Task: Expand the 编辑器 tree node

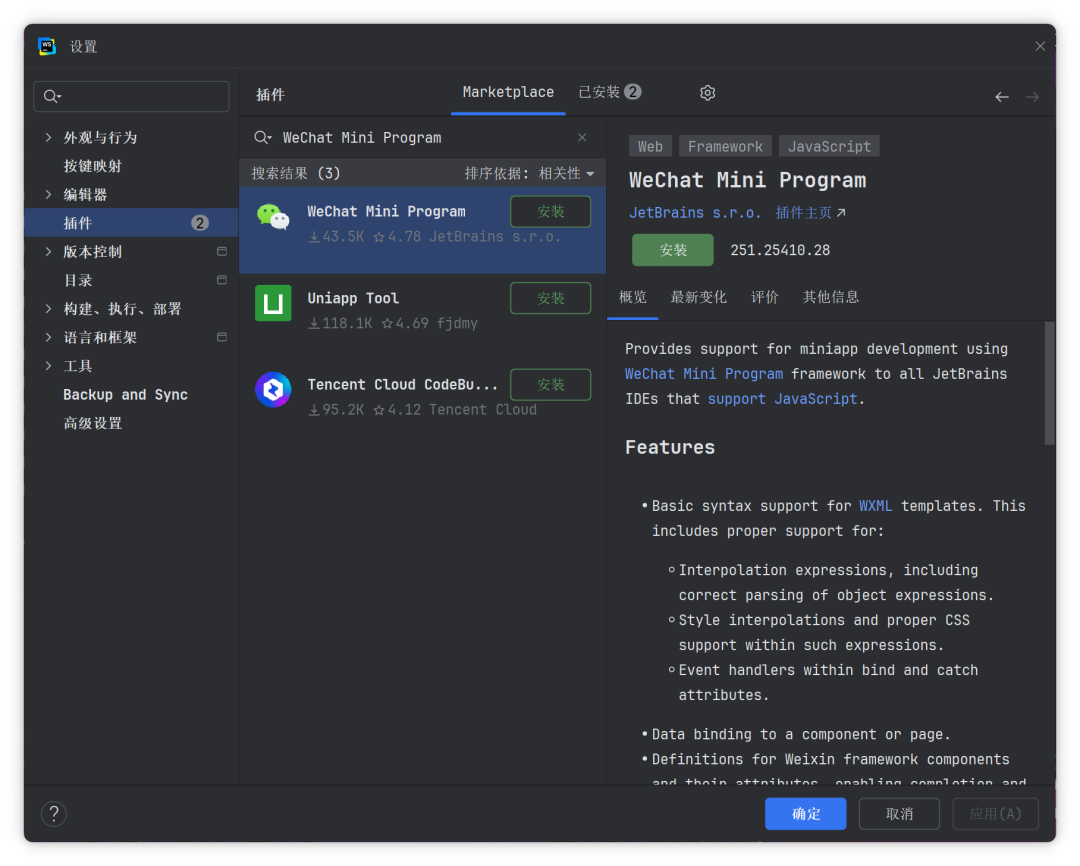Action: [48, 194]
